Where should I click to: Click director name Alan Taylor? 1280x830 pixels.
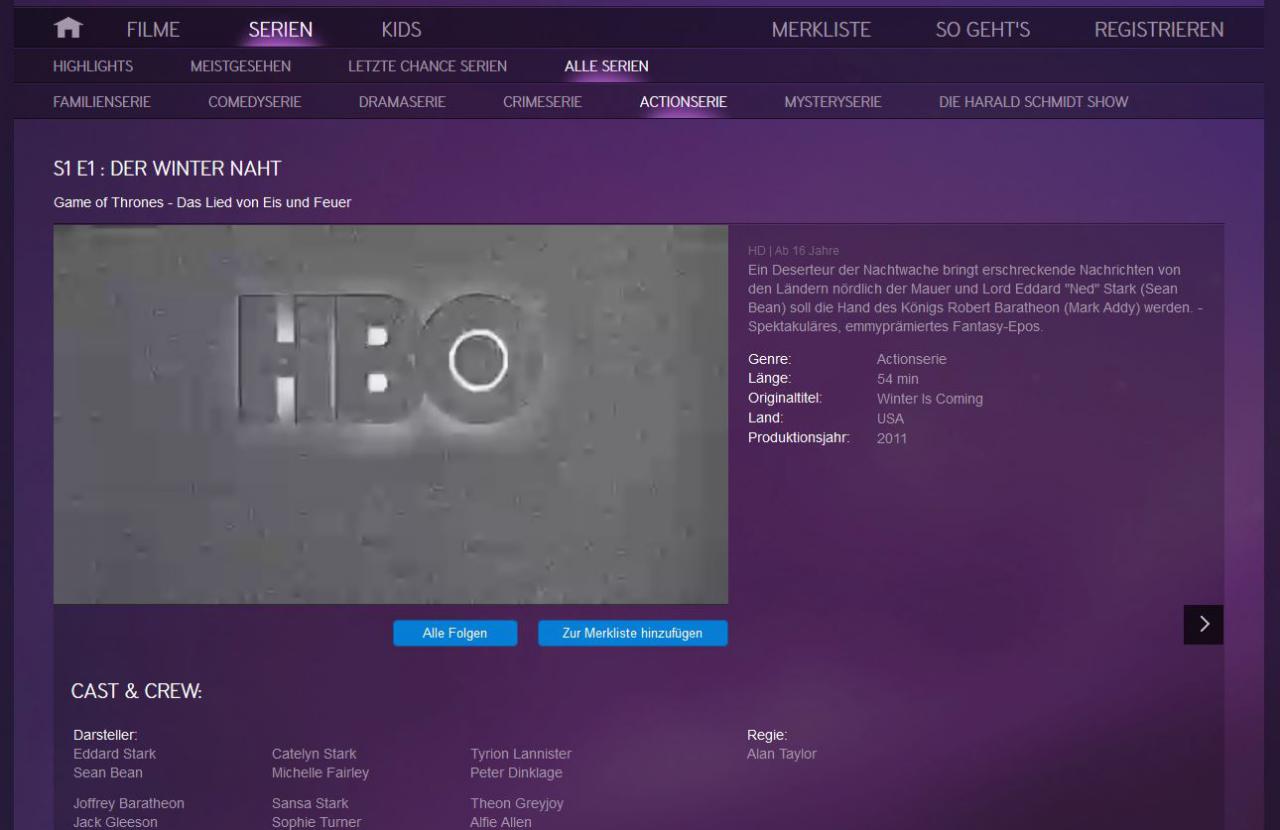(782, 754)
